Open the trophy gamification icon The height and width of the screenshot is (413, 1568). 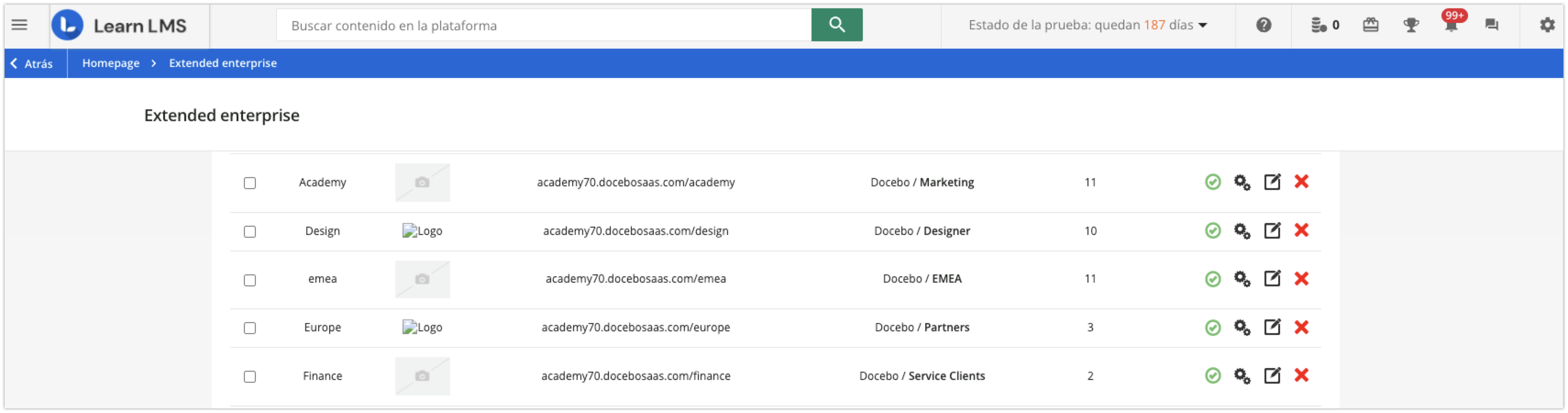point(1411,25)
